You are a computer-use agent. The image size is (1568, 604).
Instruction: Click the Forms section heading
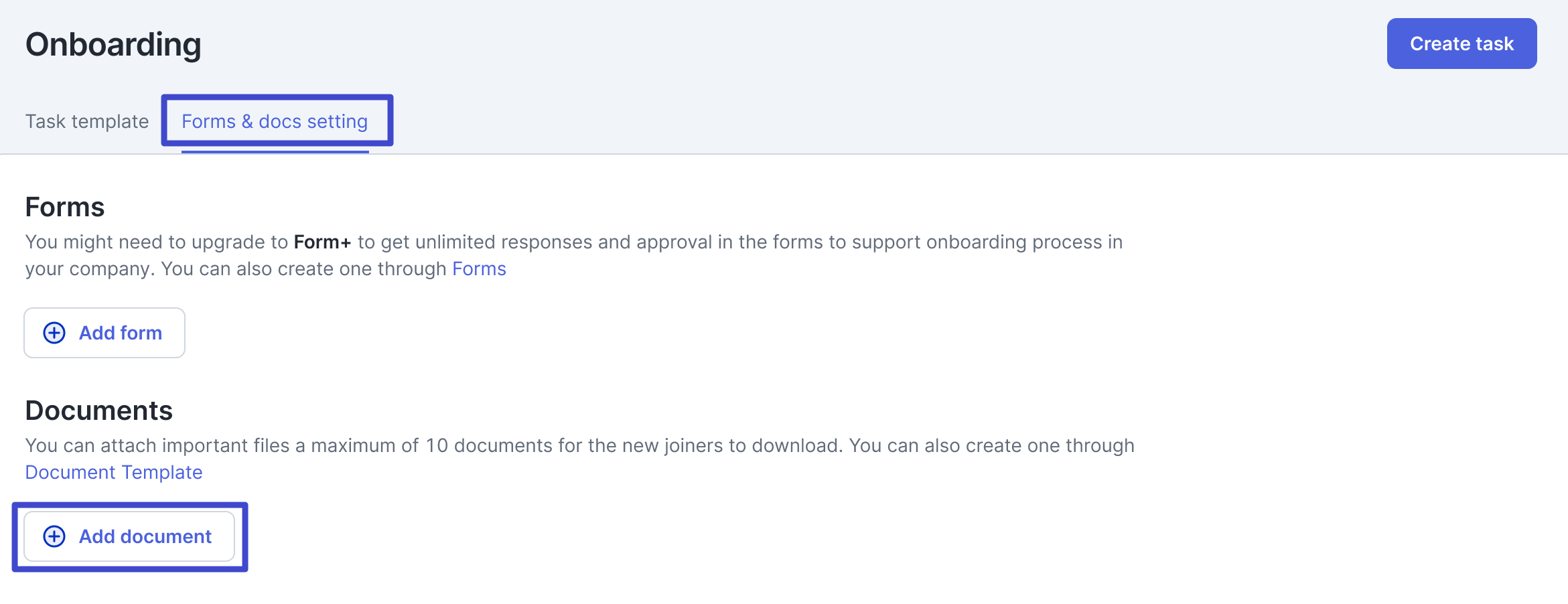click(x=65, y=207)
